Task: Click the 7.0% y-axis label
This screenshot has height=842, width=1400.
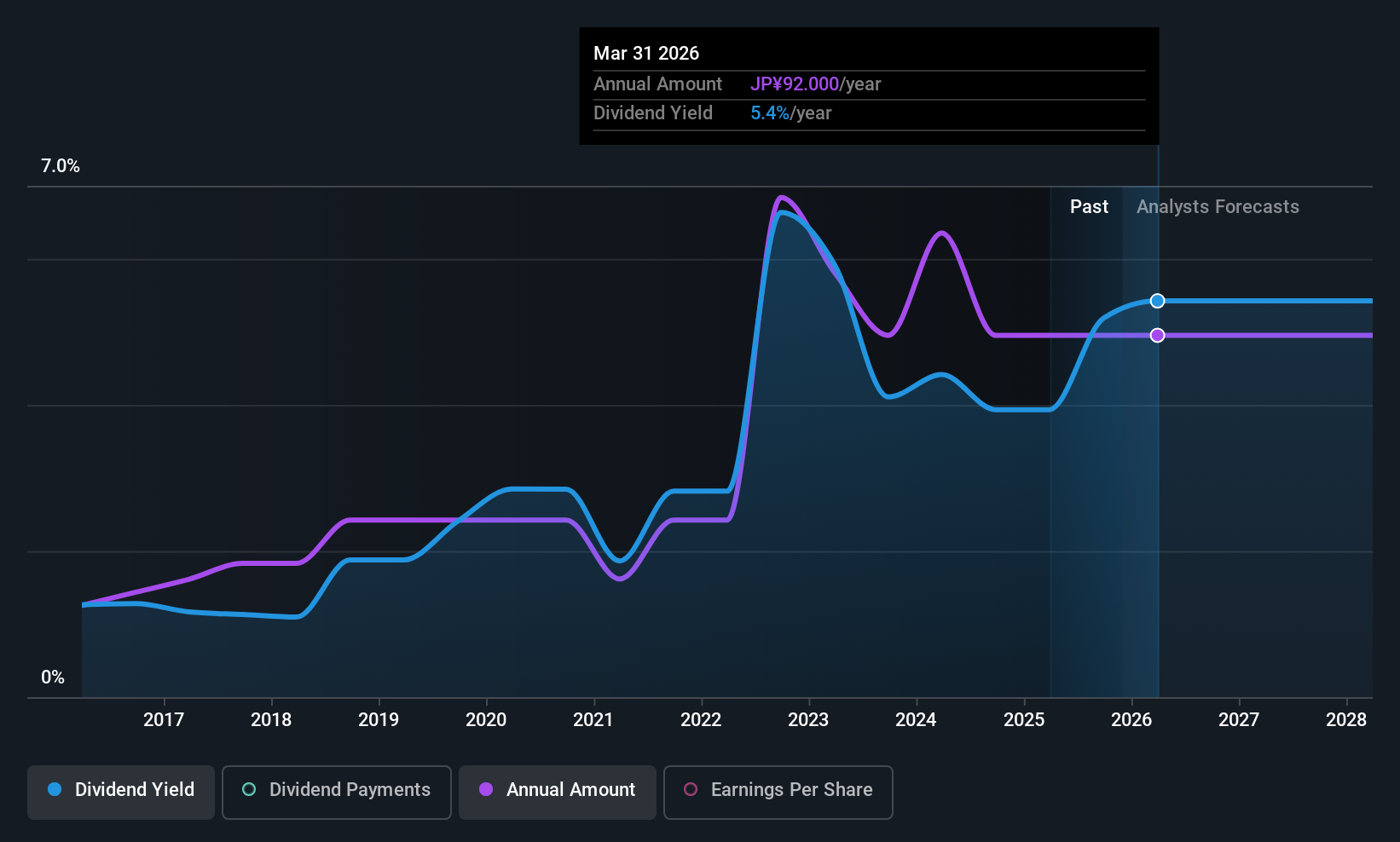Action: (x=61, y=166)
